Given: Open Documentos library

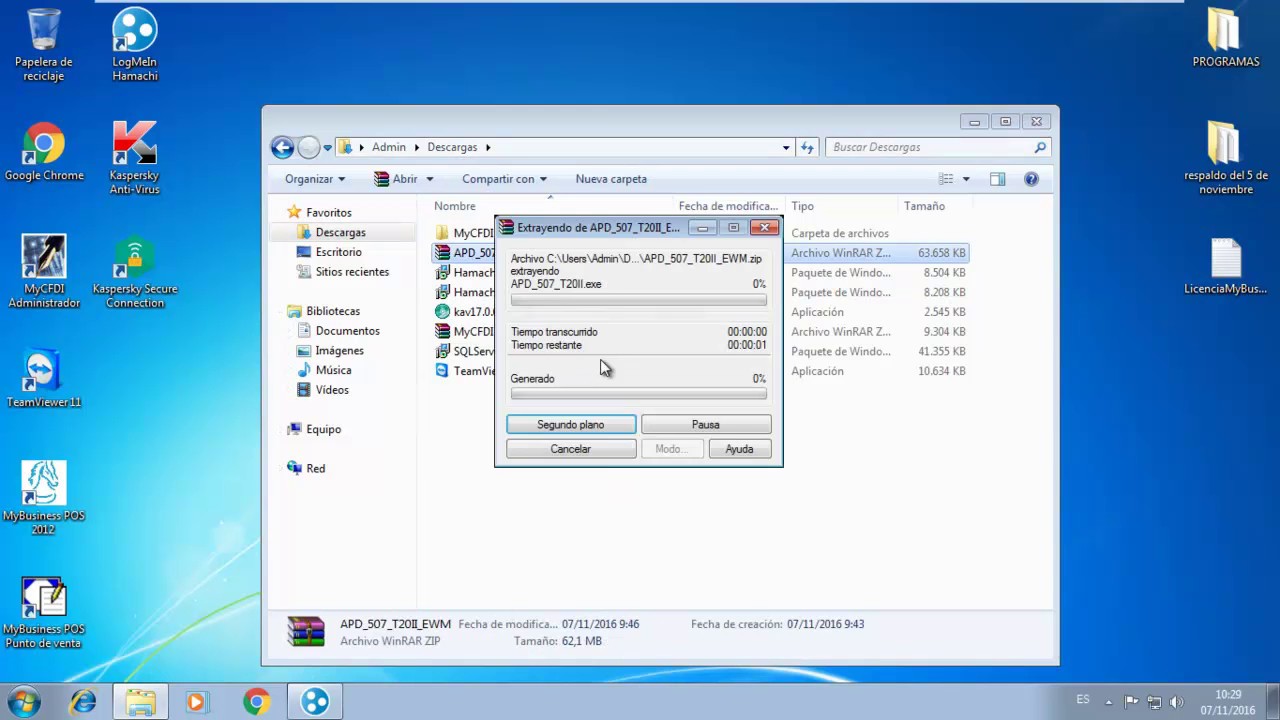Looking at the screenshot, I should pos(347,331).
